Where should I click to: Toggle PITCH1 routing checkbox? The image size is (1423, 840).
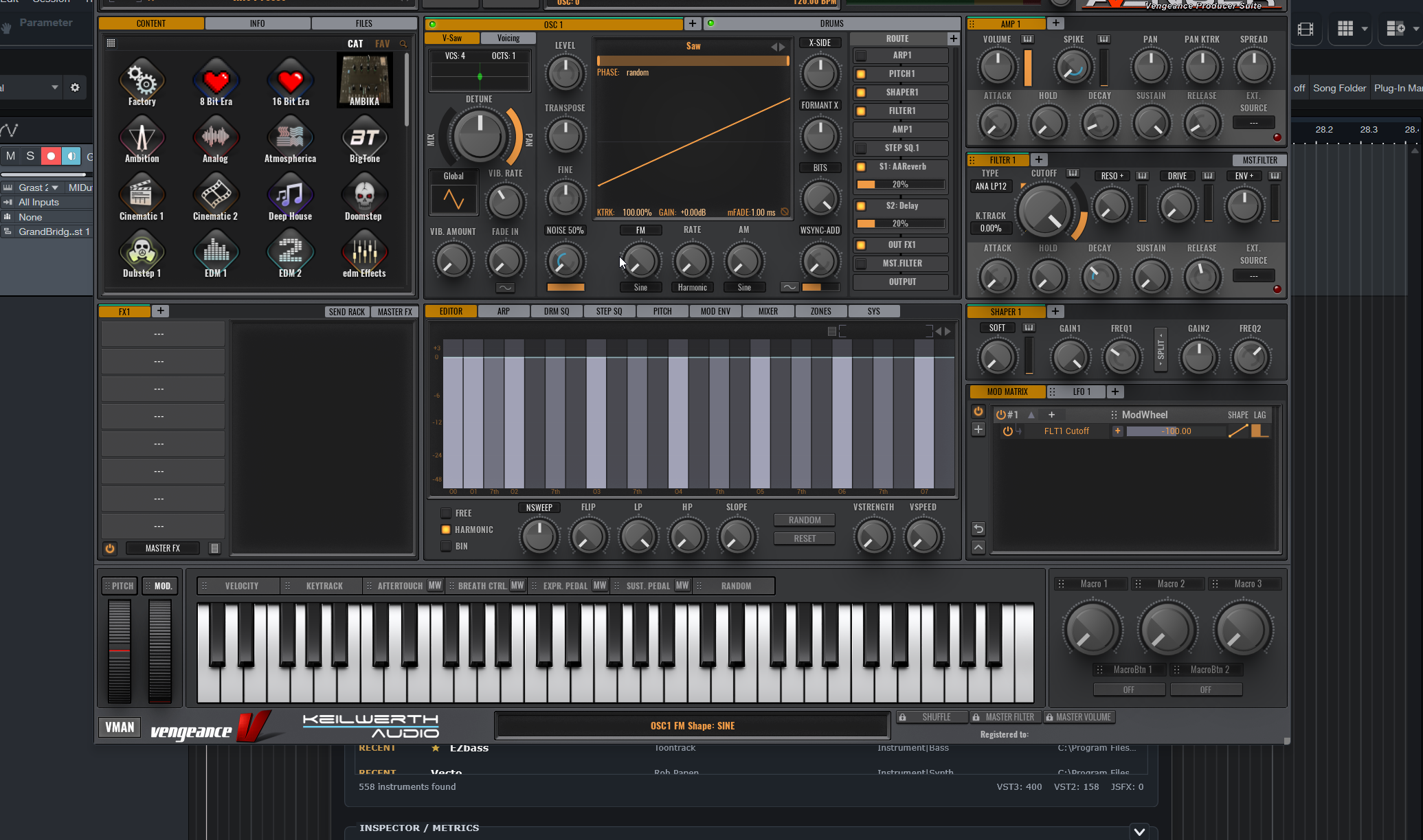[861, 74]
